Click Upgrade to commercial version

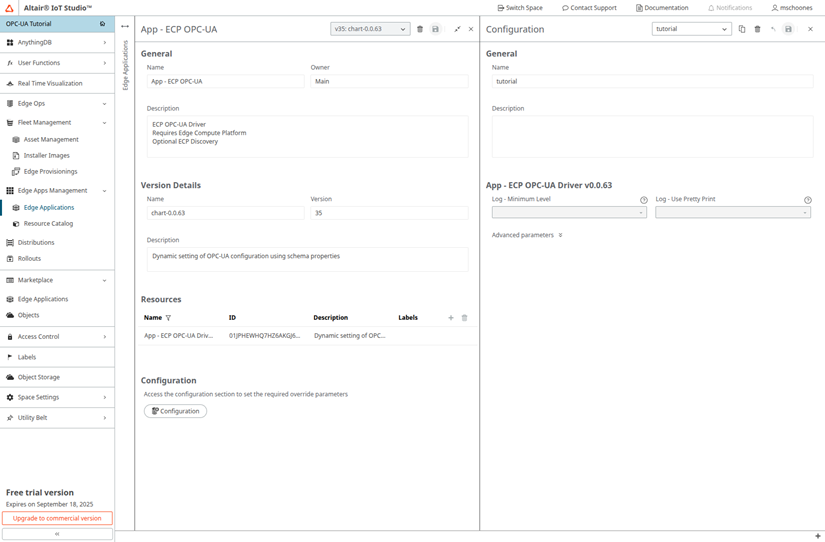pos(57,518)
